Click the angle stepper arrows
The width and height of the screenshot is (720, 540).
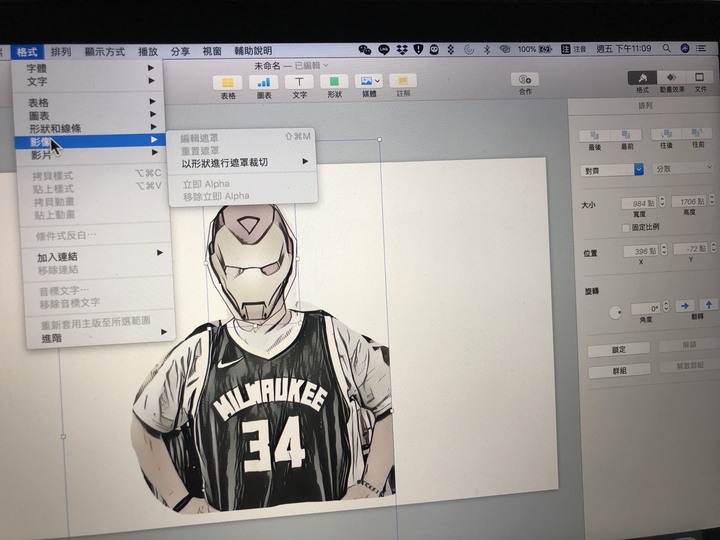[666, 306]
